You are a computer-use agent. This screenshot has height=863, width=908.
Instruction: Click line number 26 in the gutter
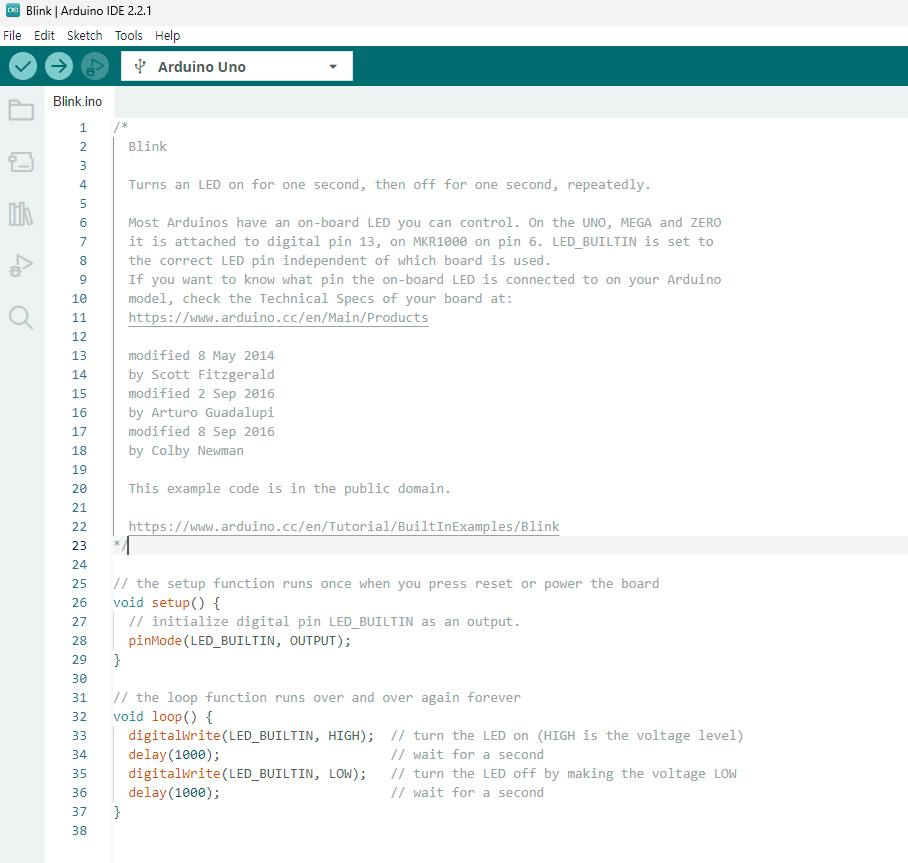(79, 603)
